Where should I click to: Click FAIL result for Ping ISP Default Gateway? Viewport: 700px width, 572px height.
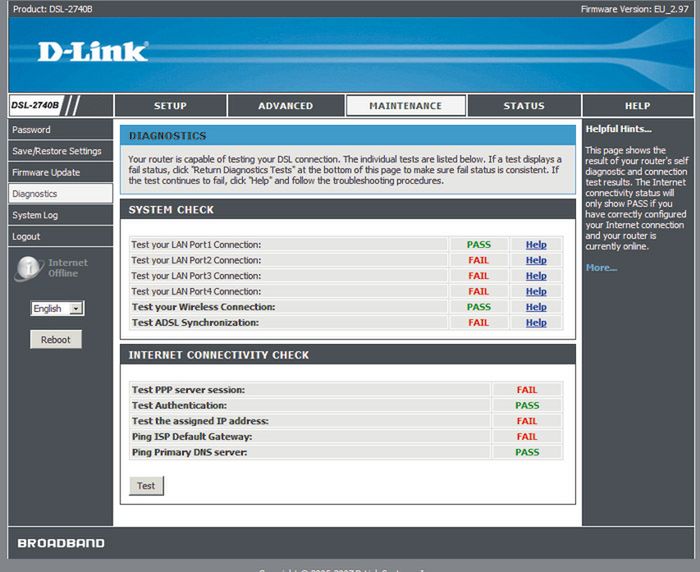pyautogui.click(x=527, y=437)
